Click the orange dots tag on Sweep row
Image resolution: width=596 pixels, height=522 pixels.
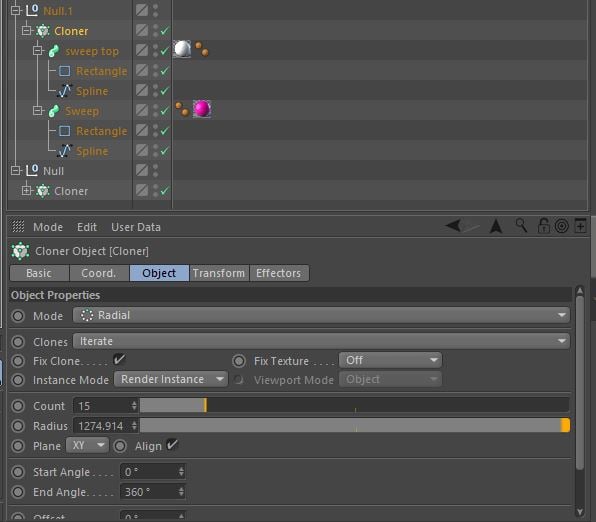pyautogui.click(x=182, y=109)
